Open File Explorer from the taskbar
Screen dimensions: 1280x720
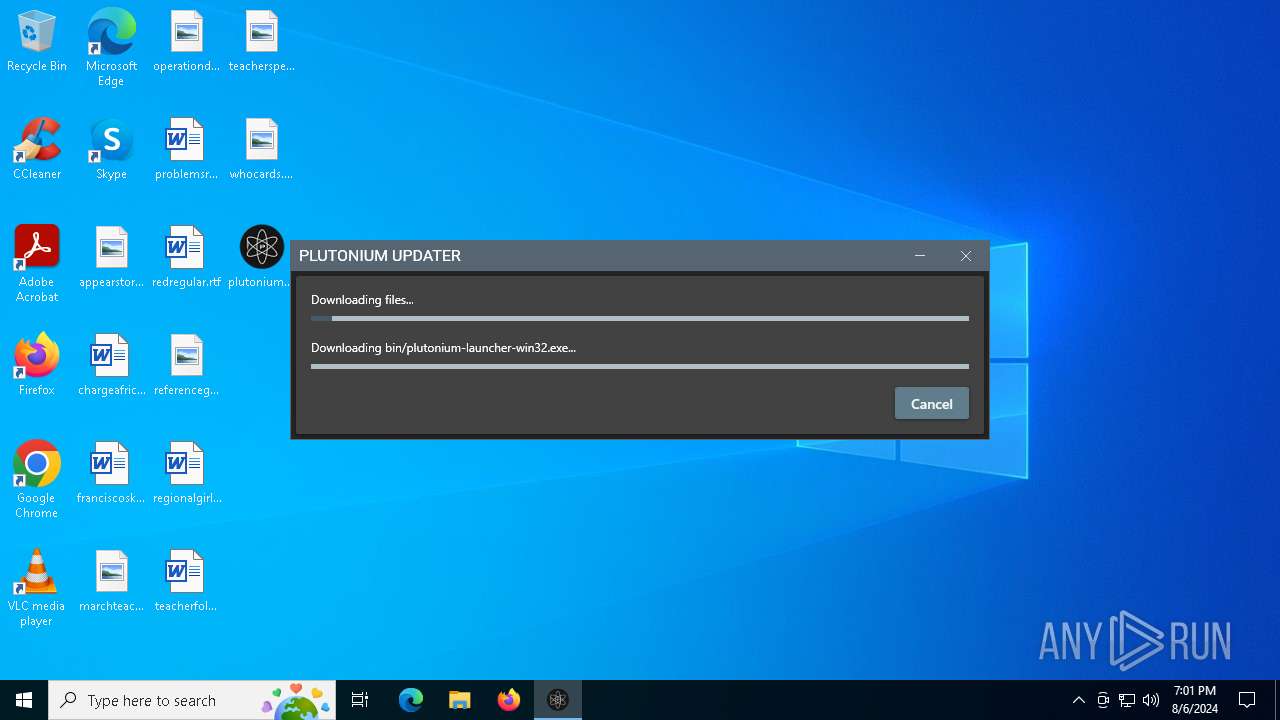point(459,700)
